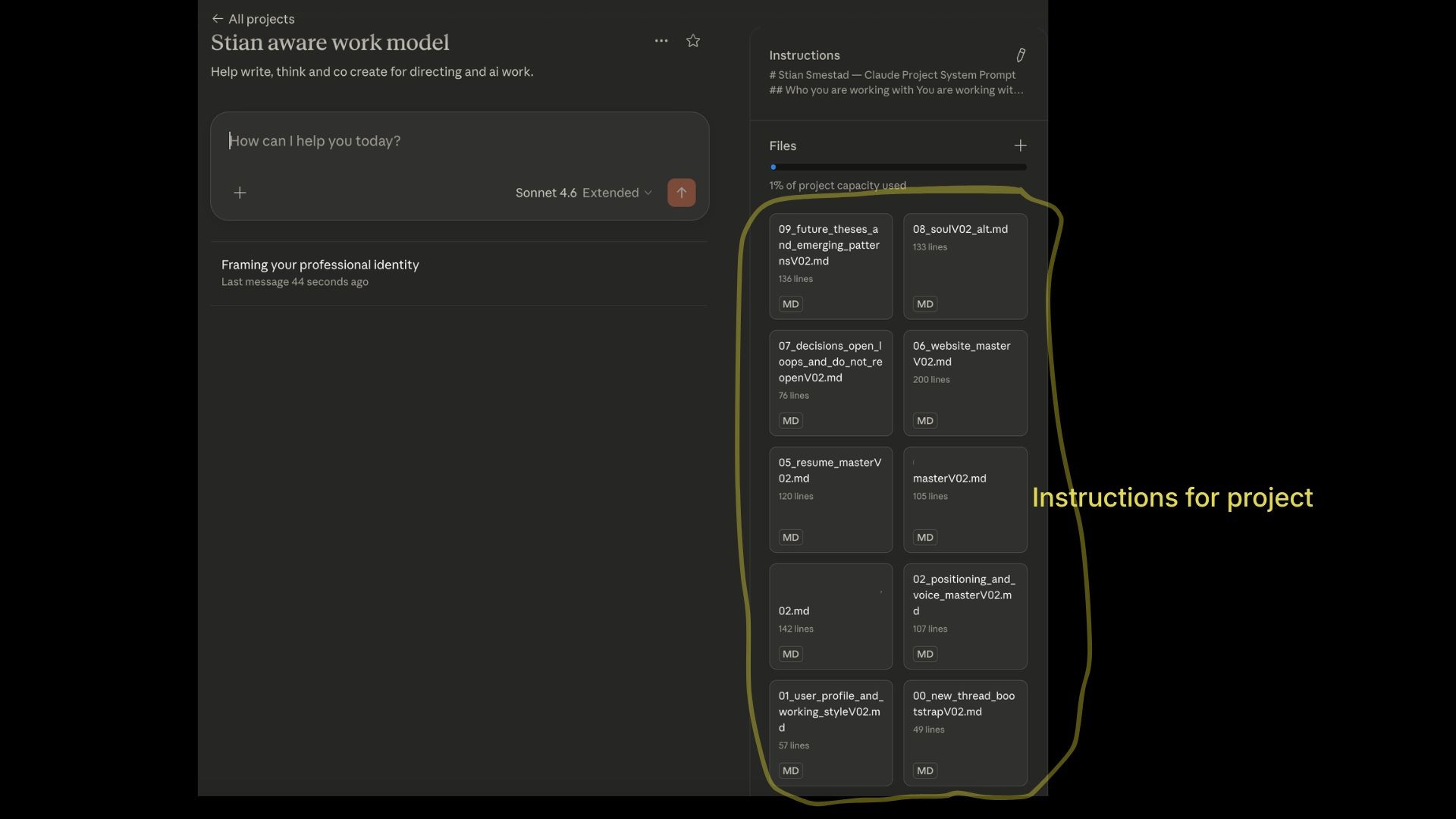Click the chevron next to Extended
The image size is (1456, 819).
[x=648, y=193]
